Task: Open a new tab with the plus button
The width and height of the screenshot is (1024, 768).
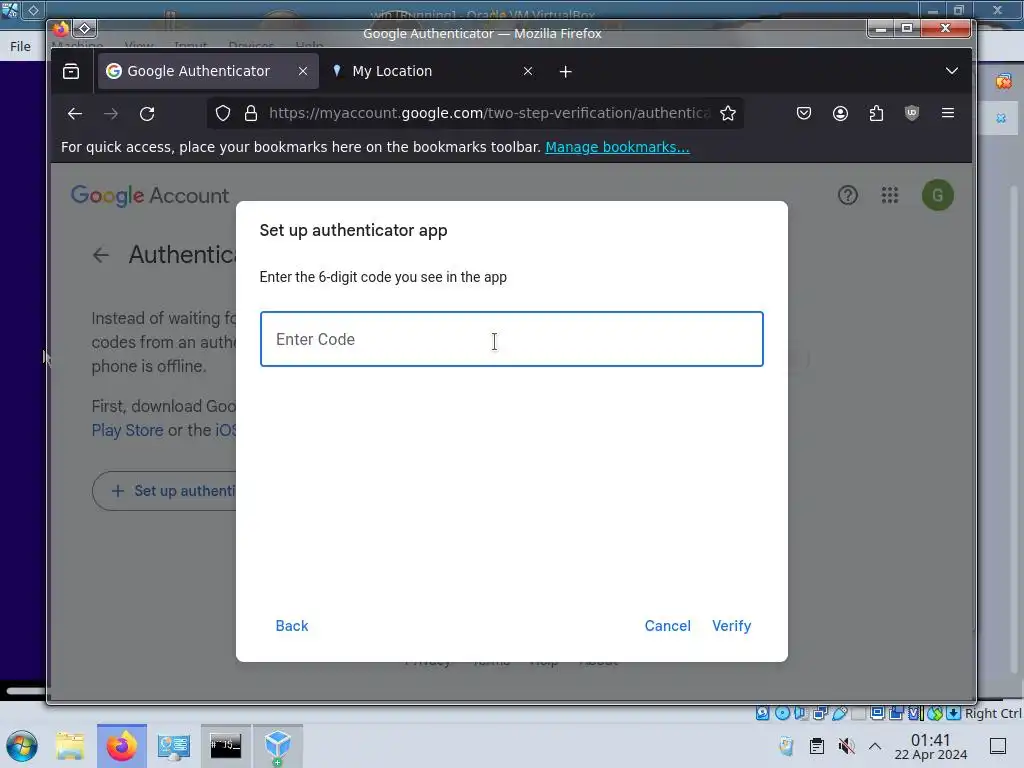Action: [x=566, y=72]
